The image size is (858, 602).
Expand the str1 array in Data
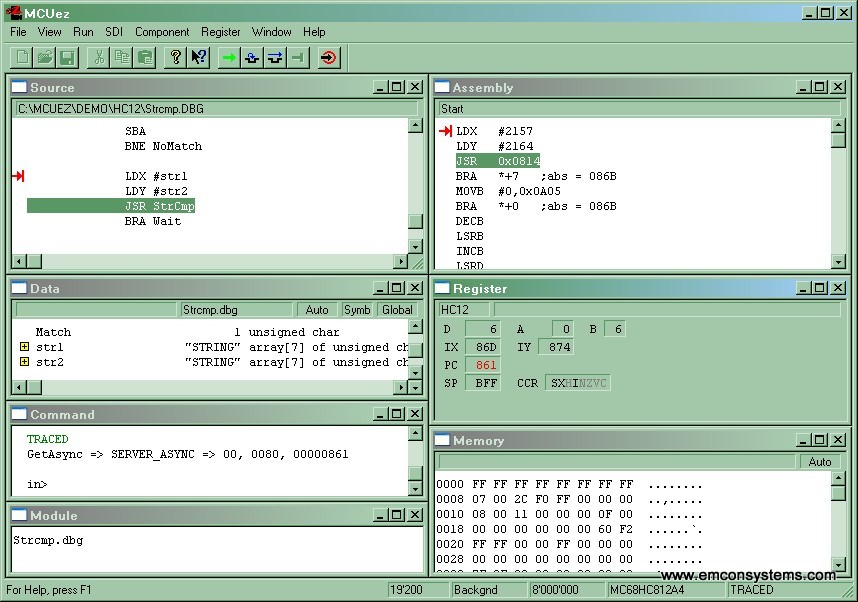[x=24, y=347]
